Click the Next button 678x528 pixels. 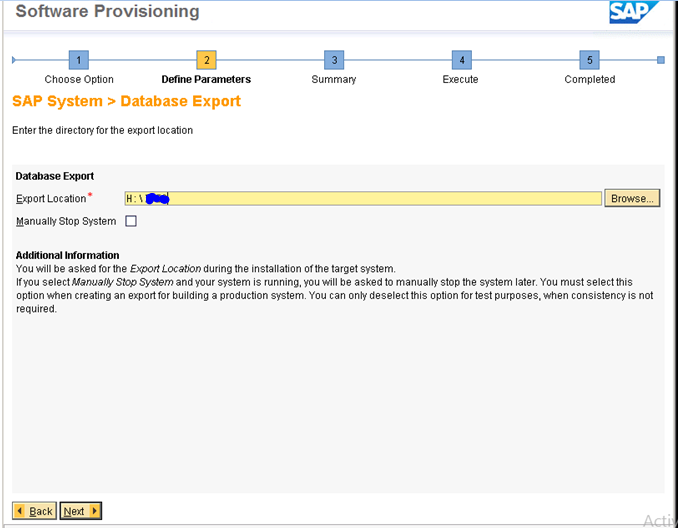point(80,511)
